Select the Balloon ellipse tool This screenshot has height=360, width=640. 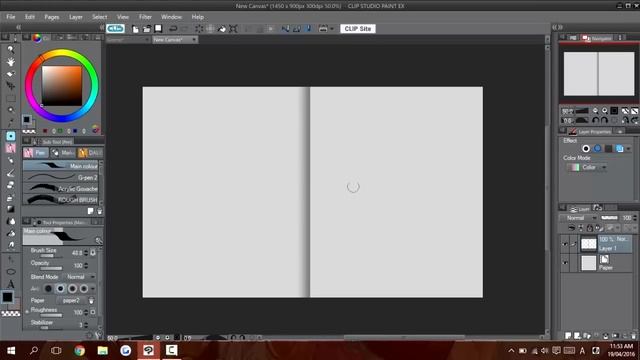(x=11, y=271)
